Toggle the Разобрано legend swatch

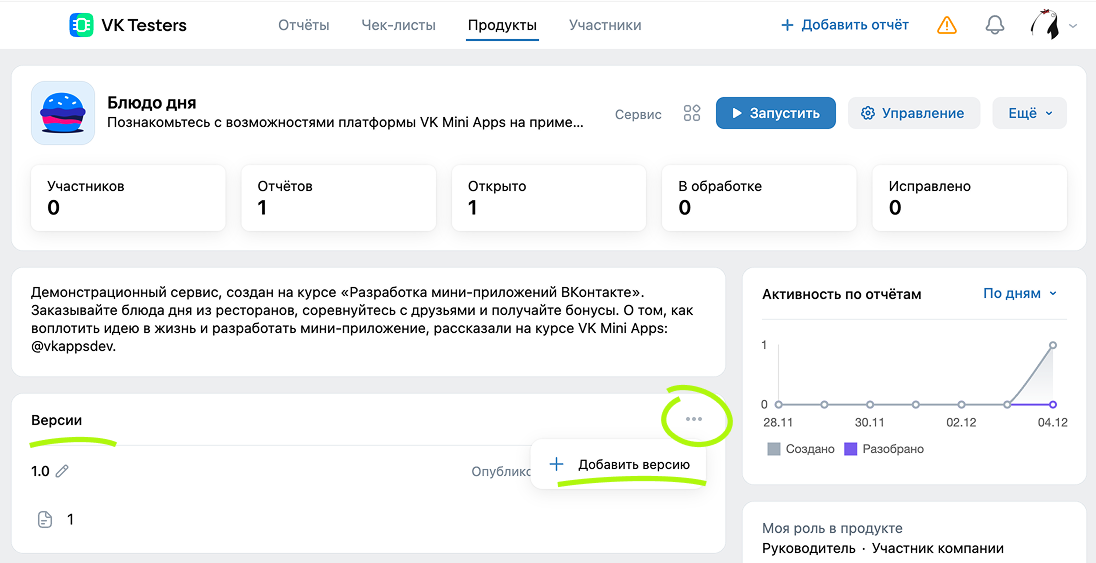(850, 449)
